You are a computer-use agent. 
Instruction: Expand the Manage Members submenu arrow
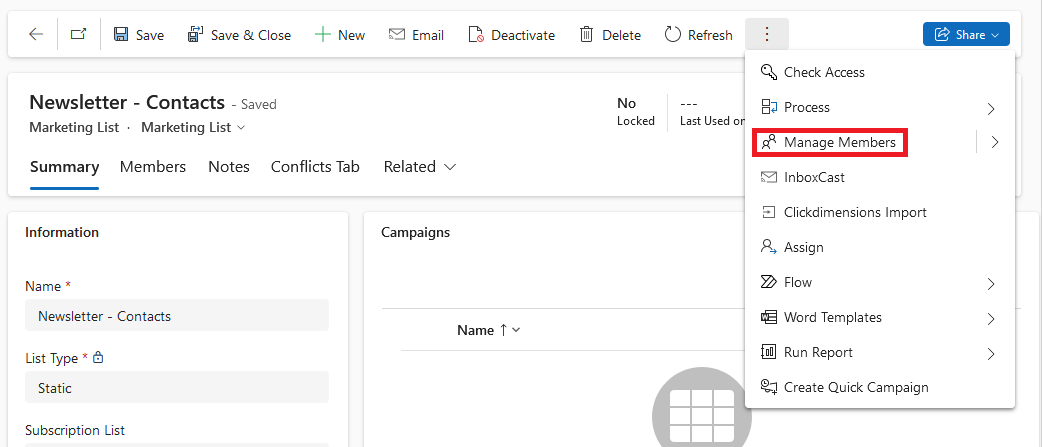(x=995, y=142)
